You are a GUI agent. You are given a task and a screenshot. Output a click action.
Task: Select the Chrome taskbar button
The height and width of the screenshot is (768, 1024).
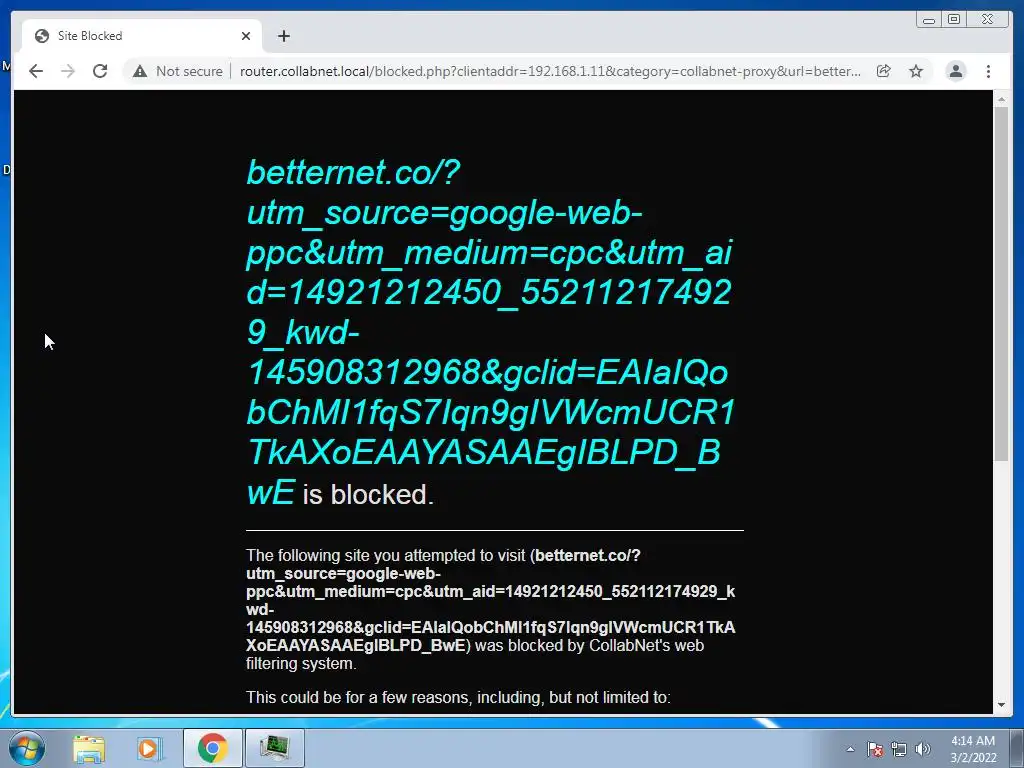(212, 748)
